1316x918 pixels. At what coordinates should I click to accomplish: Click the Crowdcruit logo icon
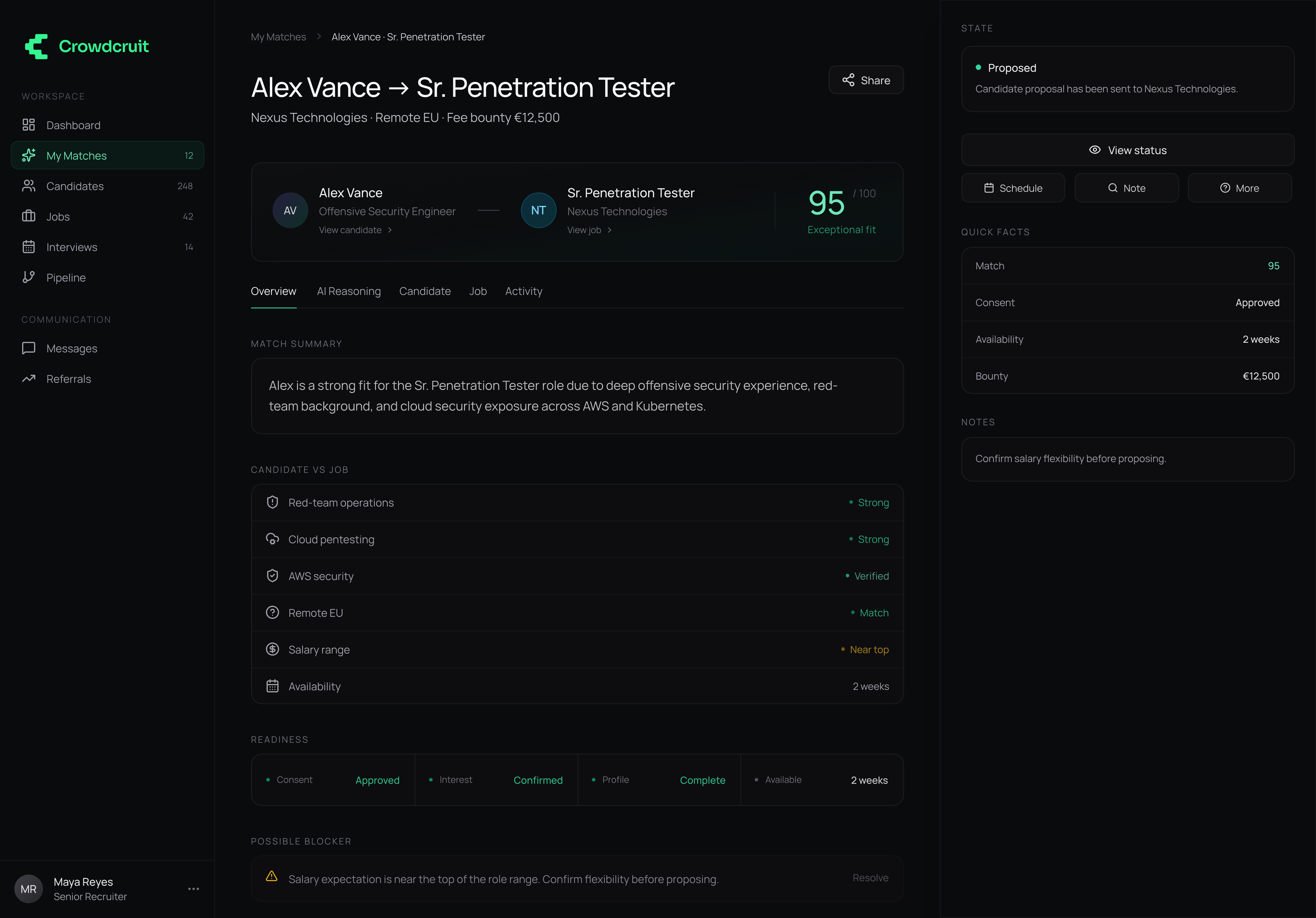point(36,46)
